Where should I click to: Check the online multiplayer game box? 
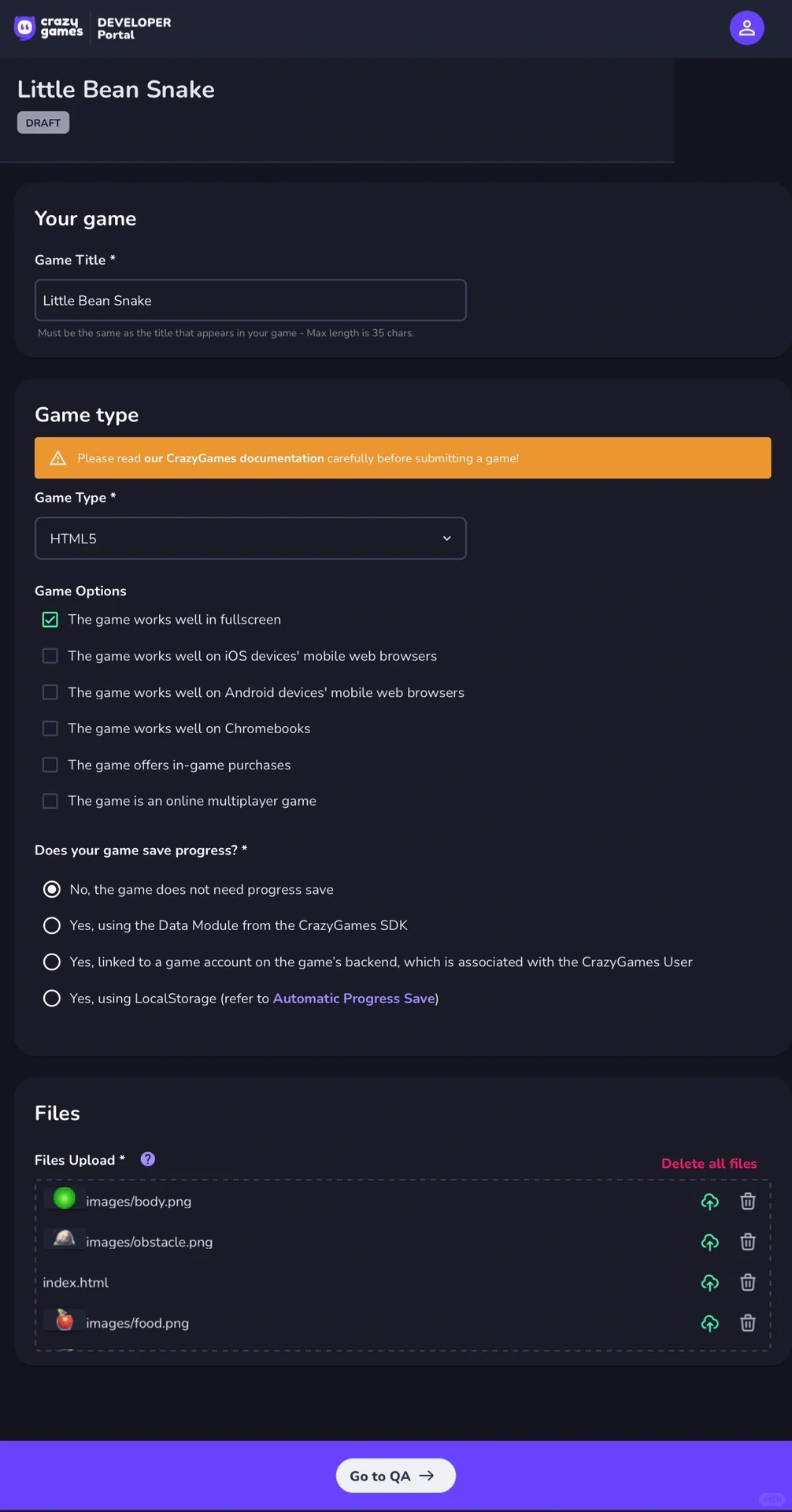pos(50,801)
